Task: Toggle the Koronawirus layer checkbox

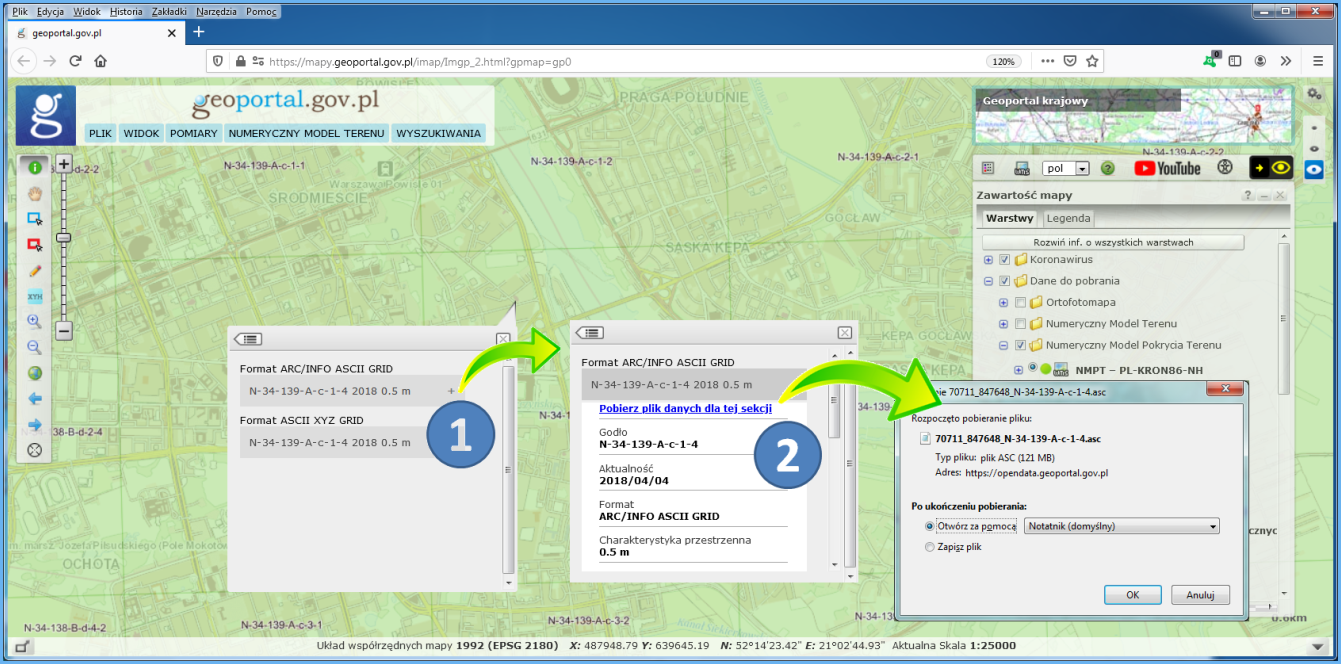Action: pyautogui.click(x=1005, y=260)
